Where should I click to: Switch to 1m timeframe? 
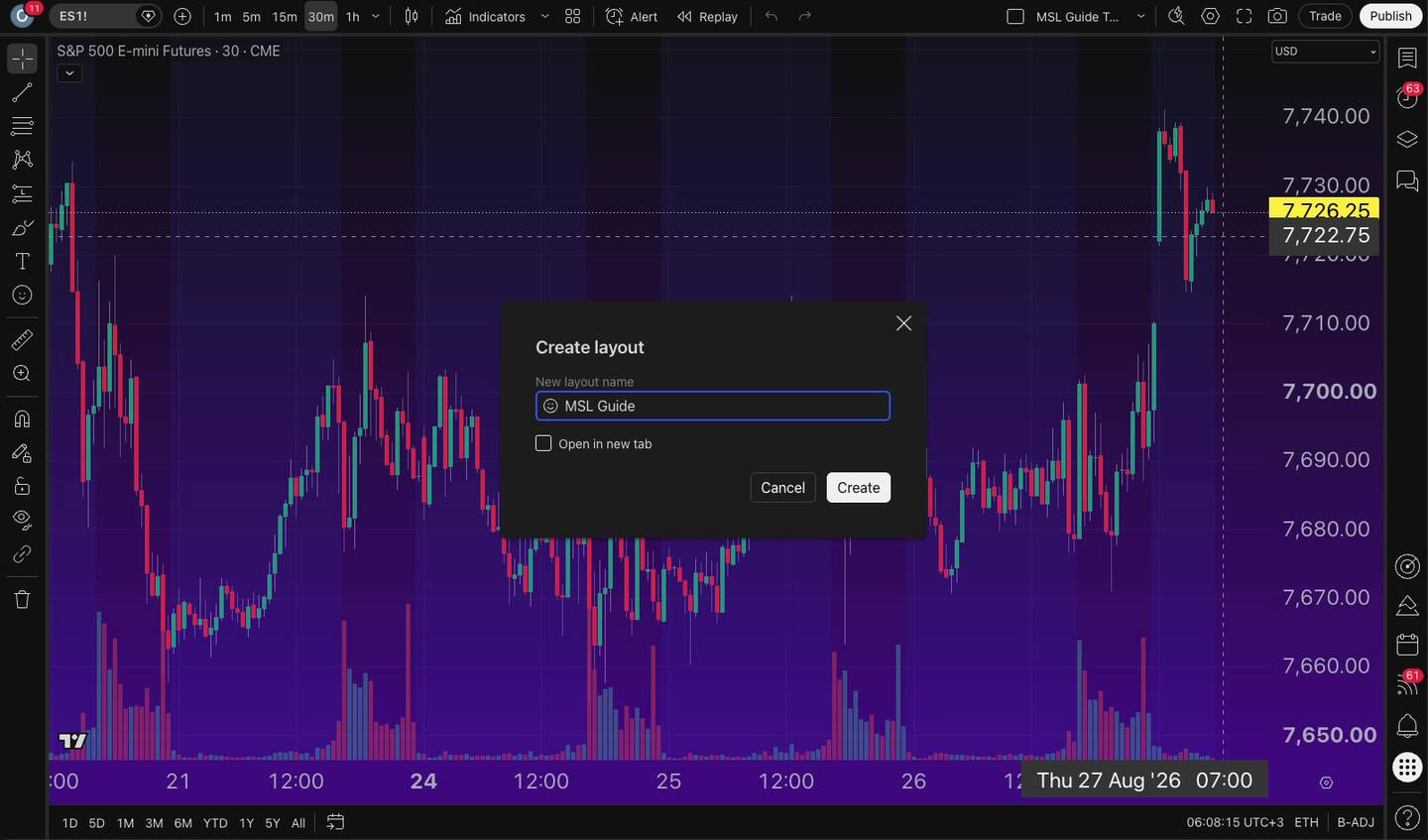(x=223, y=17)
